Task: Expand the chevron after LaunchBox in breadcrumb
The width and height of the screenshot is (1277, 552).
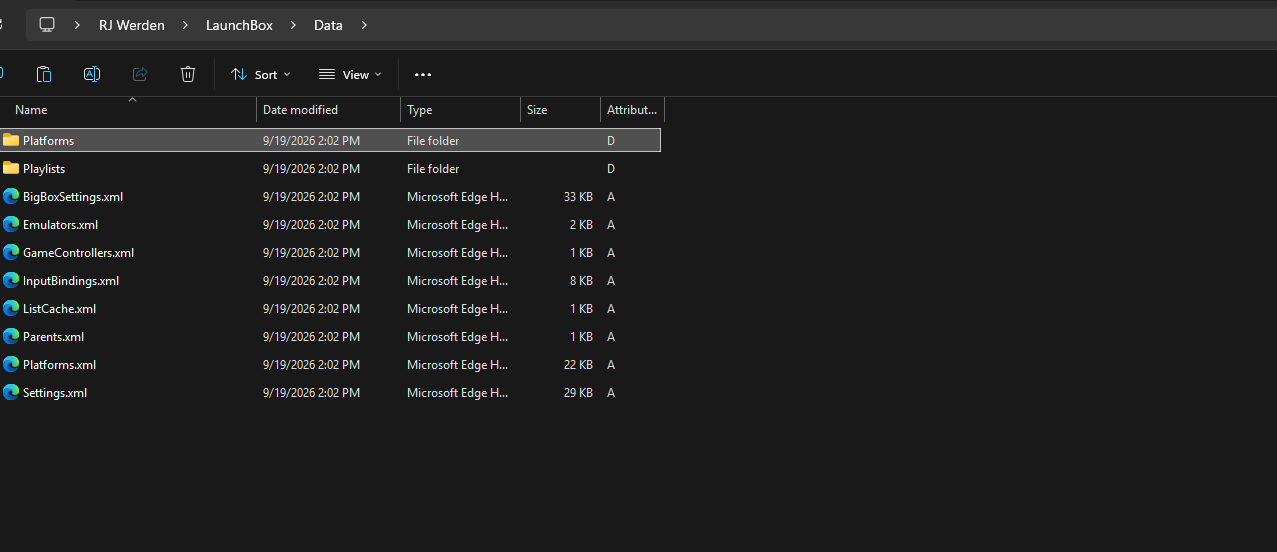Action: point(293,25)
